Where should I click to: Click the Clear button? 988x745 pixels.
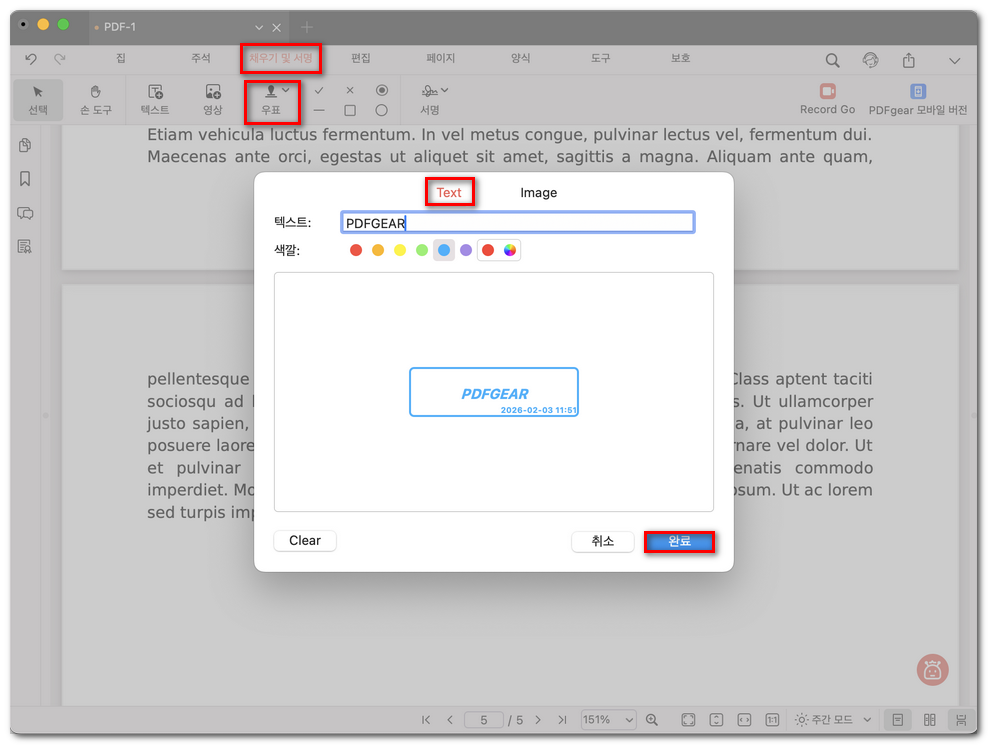305,541
